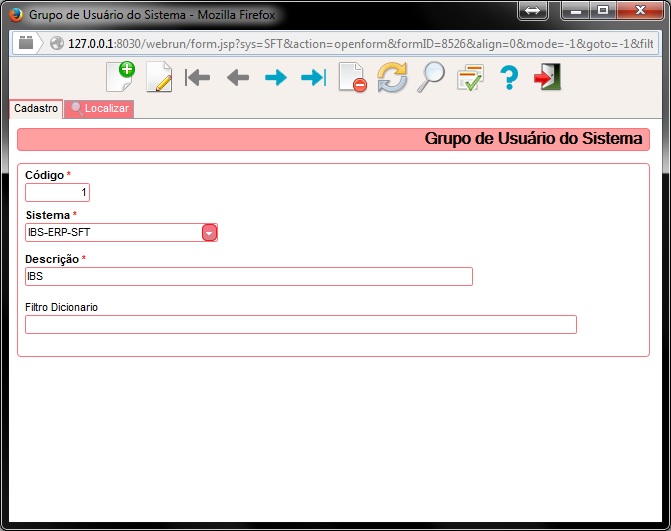Viewport: 671px width, 531px height.
Task: Go to the next record arrow
Action: (x=276, y=78)
